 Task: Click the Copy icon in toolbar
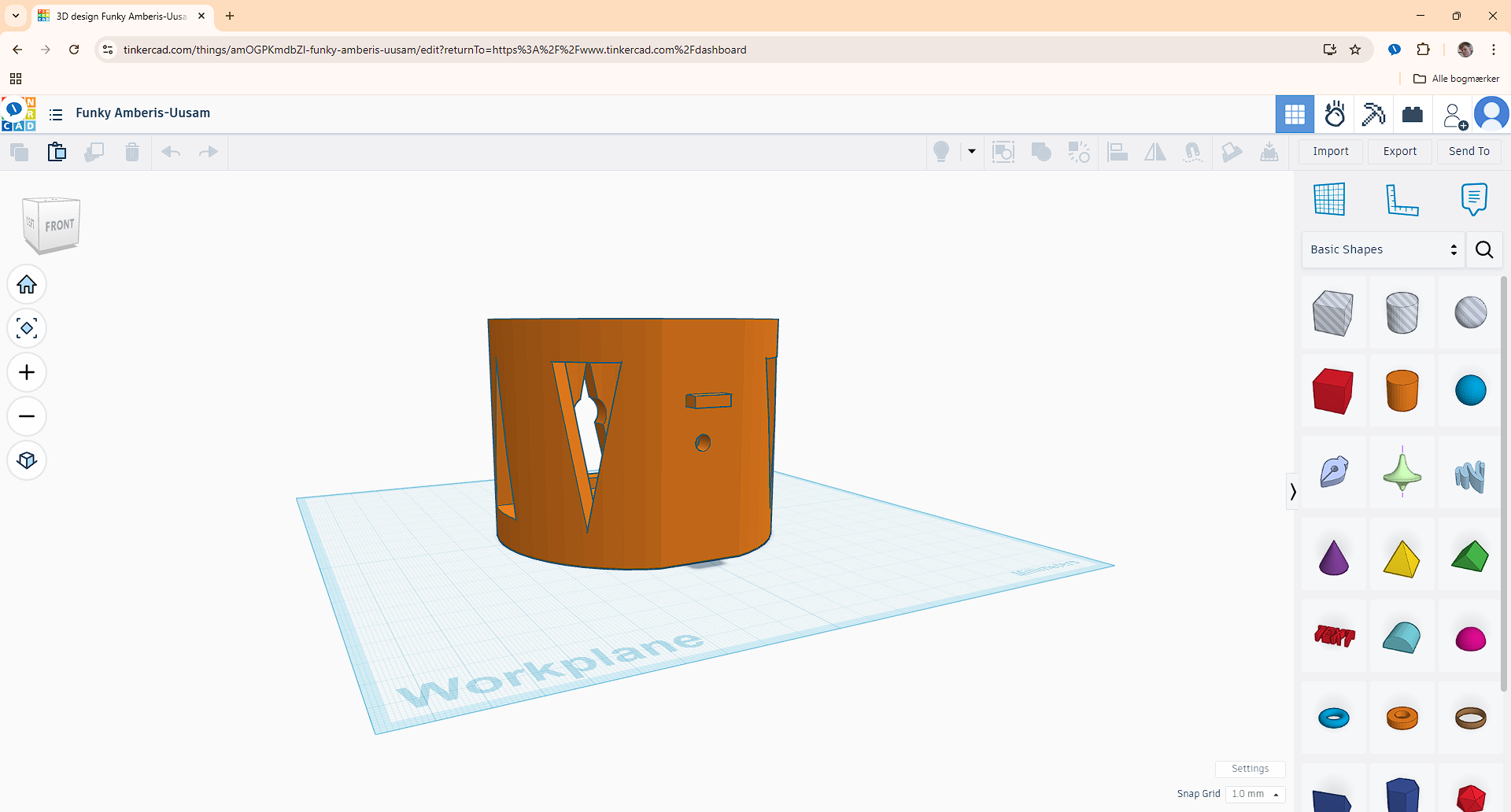pyautogui.click(x=19, y=152)
